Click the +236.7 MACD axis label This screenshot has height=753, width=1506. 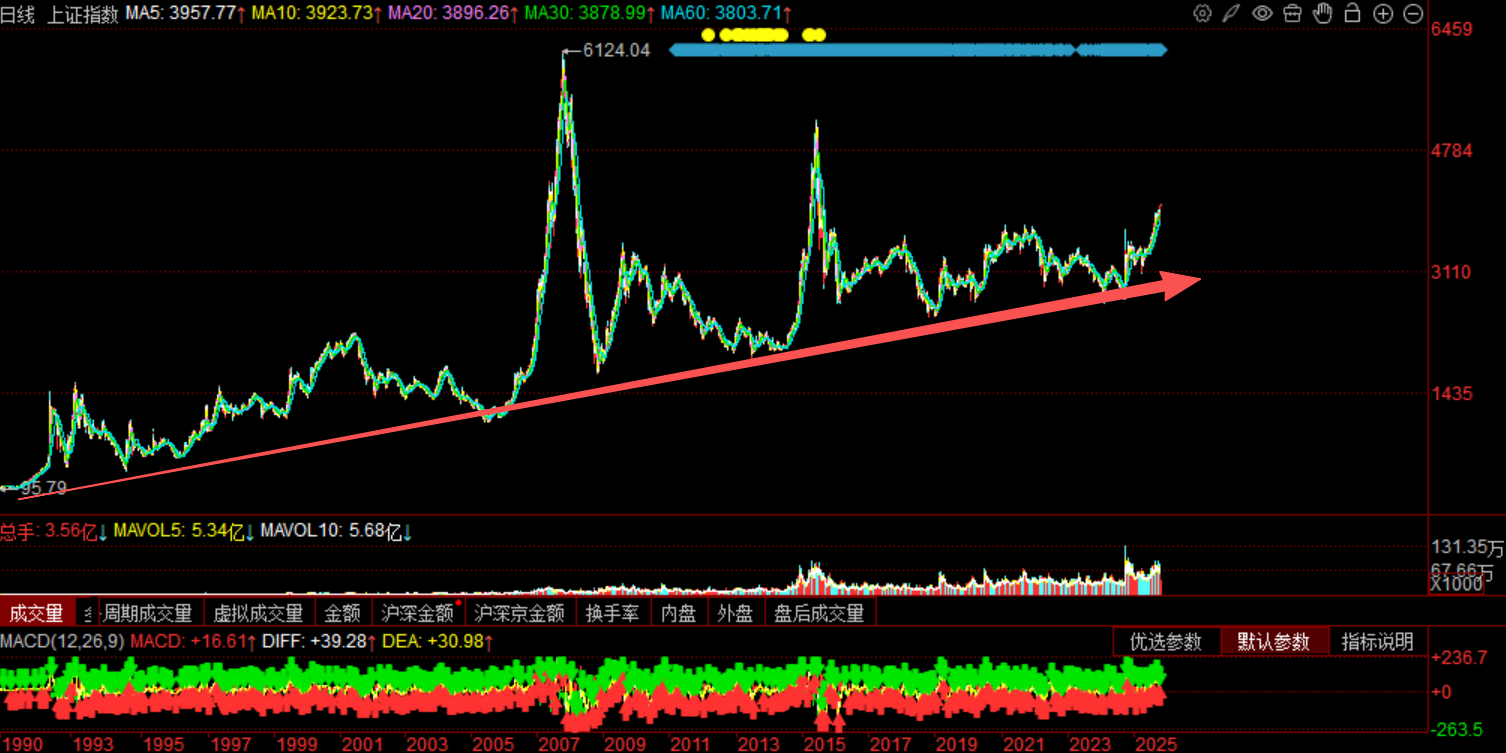point(1460,658)
